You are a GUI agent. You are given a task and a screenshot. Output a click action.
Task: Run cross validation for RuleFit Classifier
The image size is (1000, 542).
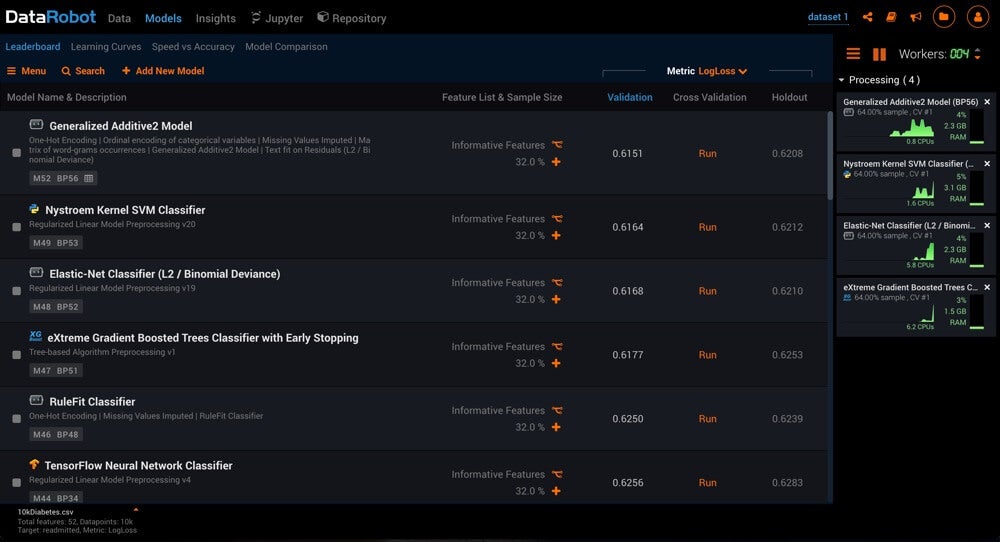[707, 419]
